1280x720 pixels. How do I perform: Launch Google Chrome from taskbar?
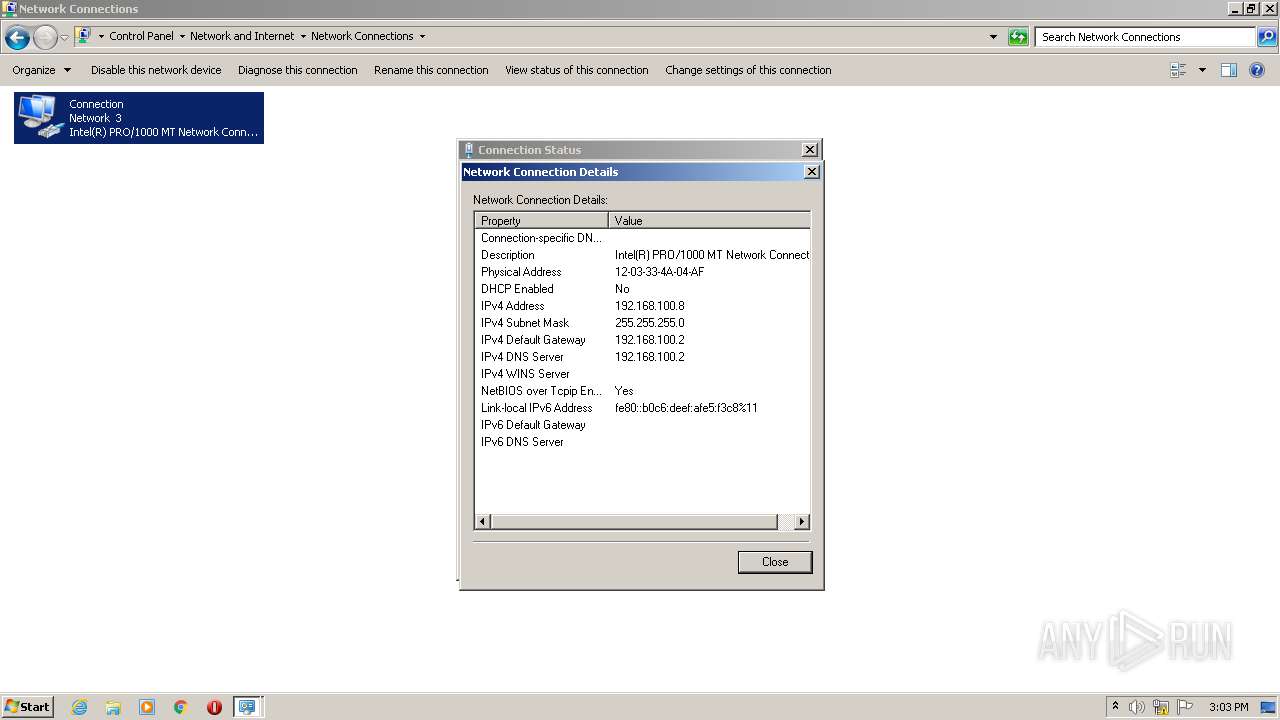point(181,707)
